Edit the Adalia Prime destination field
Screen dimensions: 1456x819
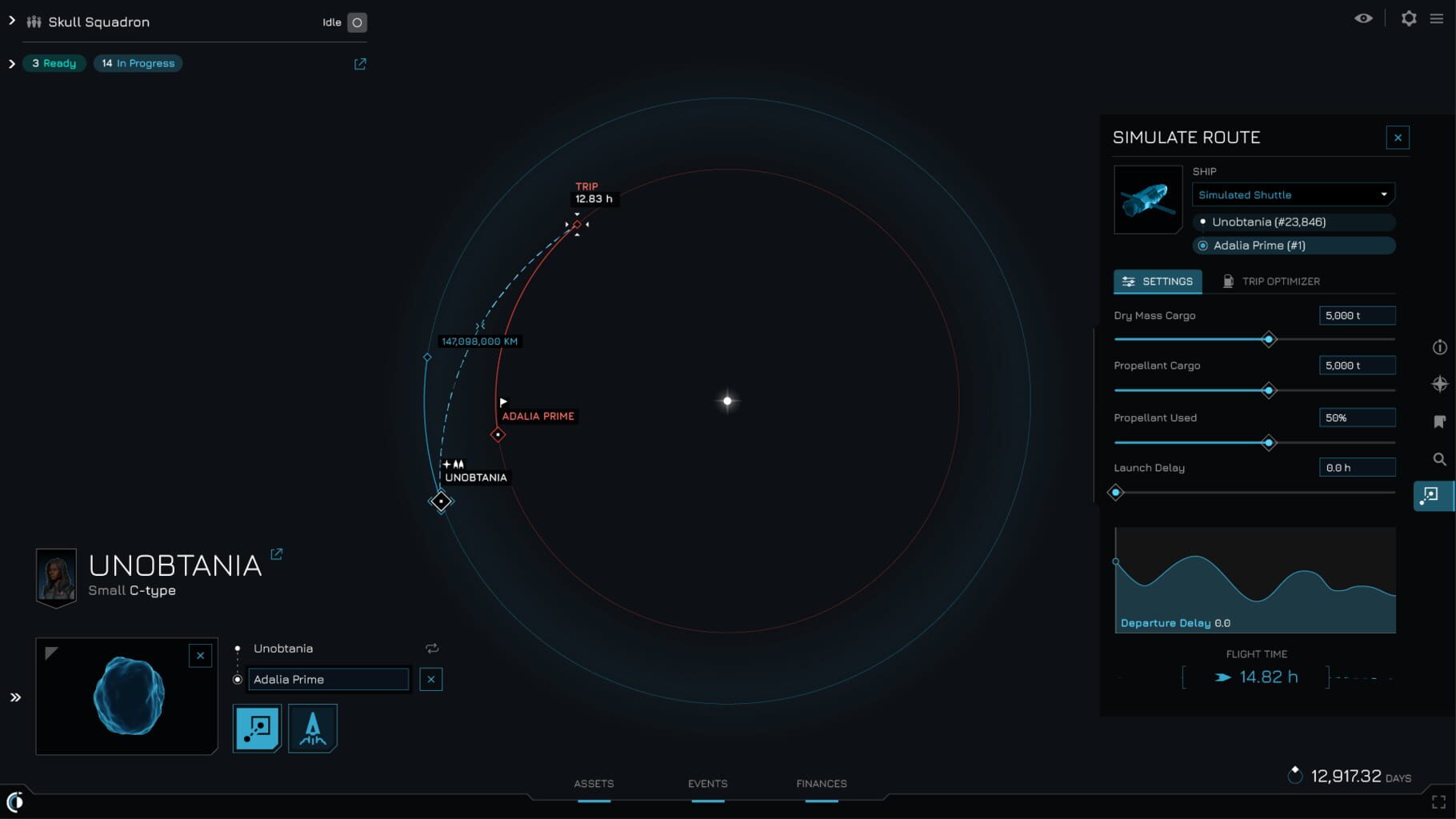pyautogui.click(x=328, y=679)
